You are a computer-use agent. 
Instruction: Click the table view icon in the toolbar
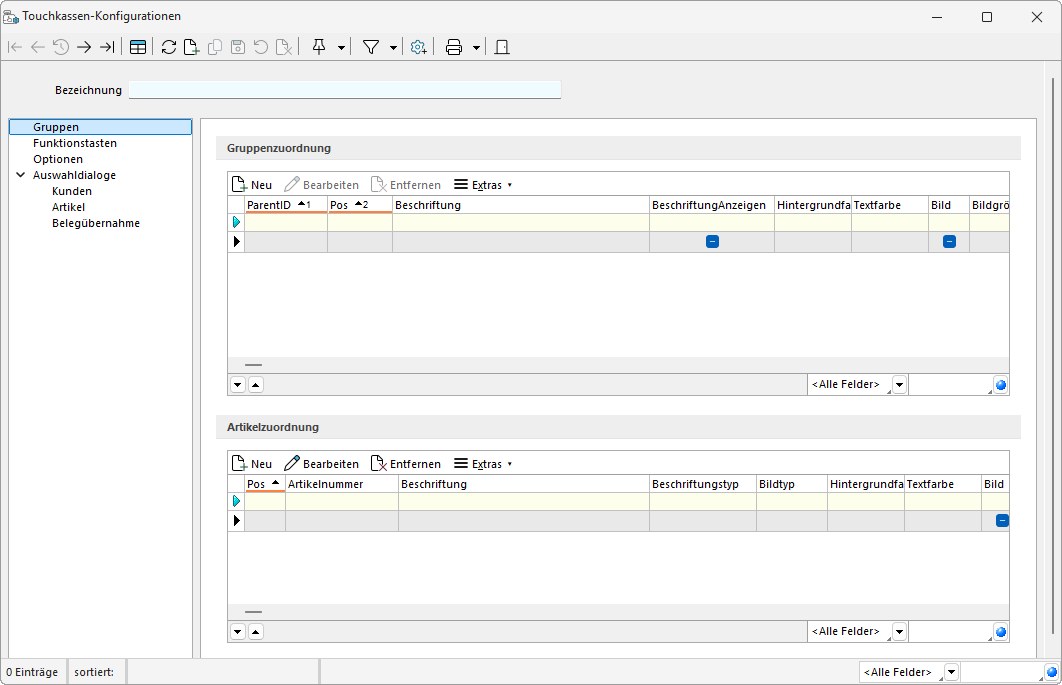(138, 47)
